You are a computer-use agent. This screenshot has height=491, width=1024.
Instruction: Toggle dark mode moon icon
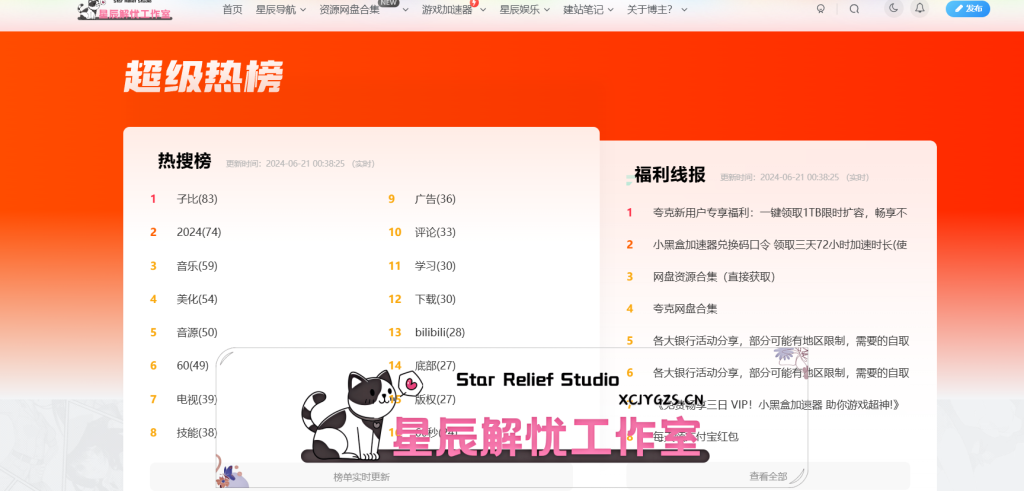tap(893, 8)
